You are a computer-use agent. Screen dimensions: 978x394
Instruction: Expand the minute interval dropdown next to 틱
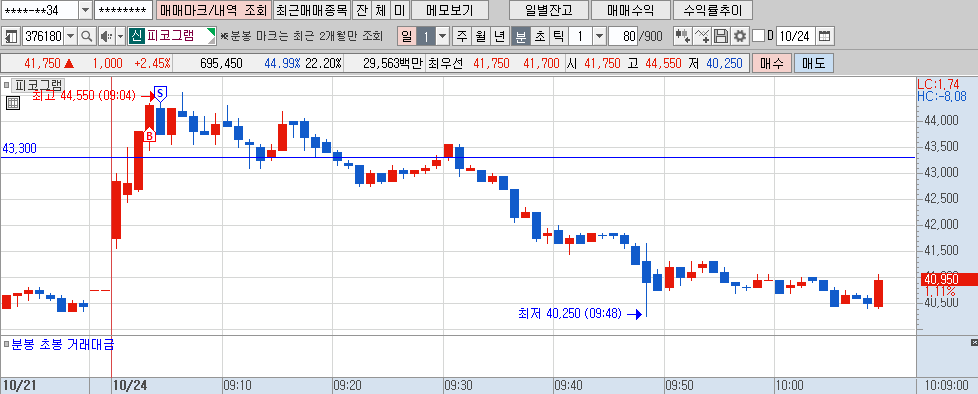599,36
